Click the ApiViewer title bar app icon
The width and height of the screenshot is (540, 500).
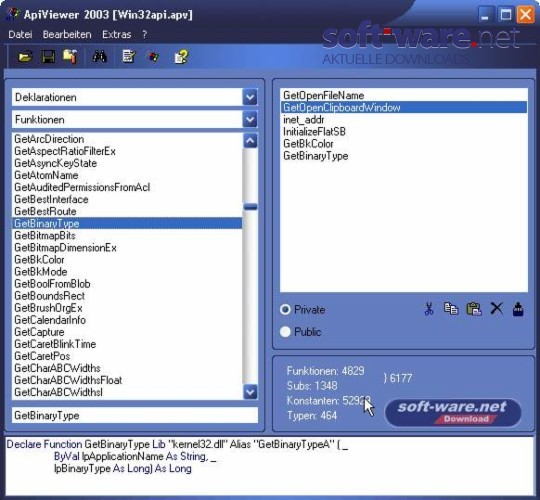[x=13, y=14]
